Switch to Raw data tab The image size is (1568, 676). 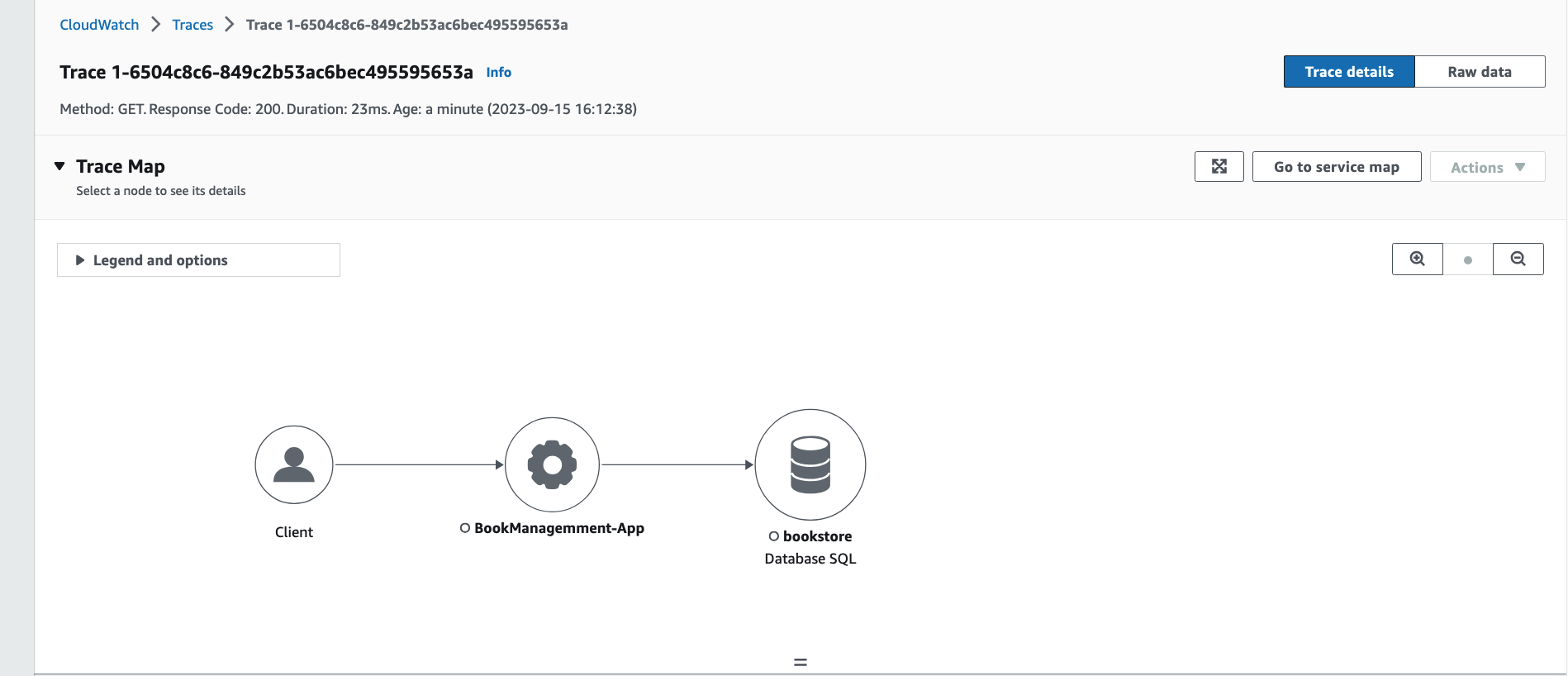1480,72
